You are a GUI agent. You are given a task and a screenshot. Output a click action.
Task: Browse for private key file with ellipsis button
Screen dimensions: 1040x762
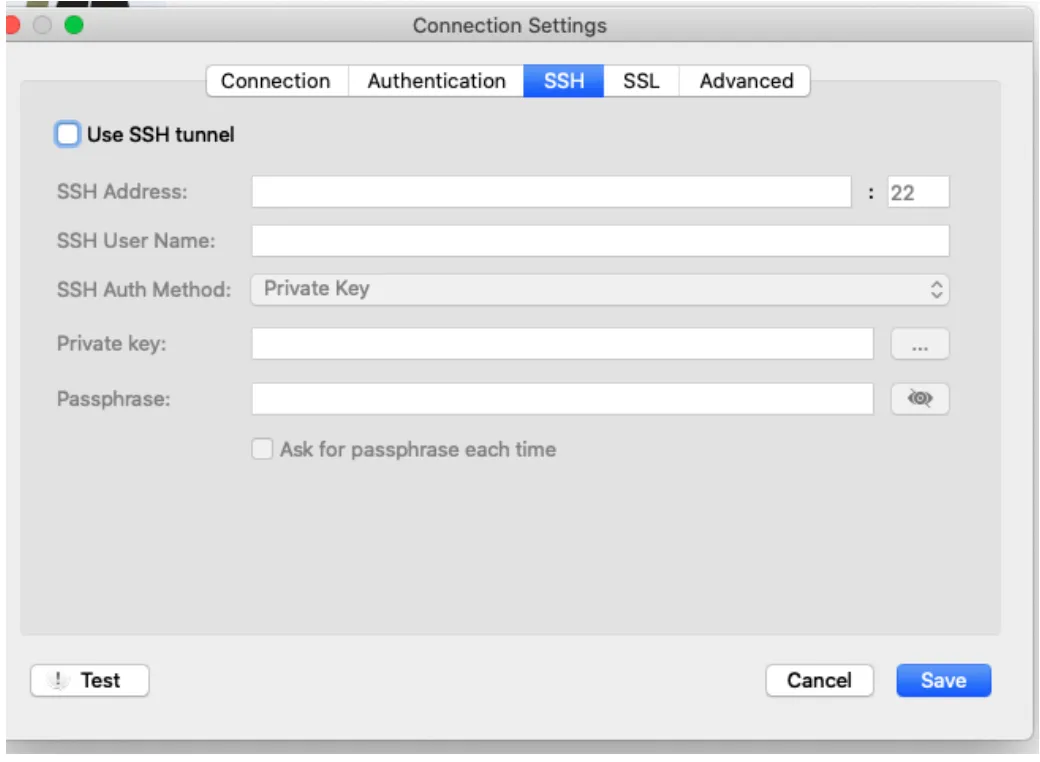(x=919, y=344)
